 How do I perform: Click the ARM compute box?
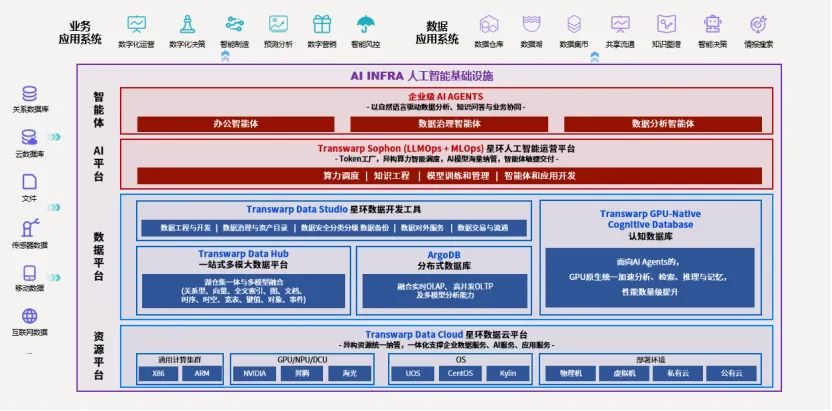coord(202,373)
